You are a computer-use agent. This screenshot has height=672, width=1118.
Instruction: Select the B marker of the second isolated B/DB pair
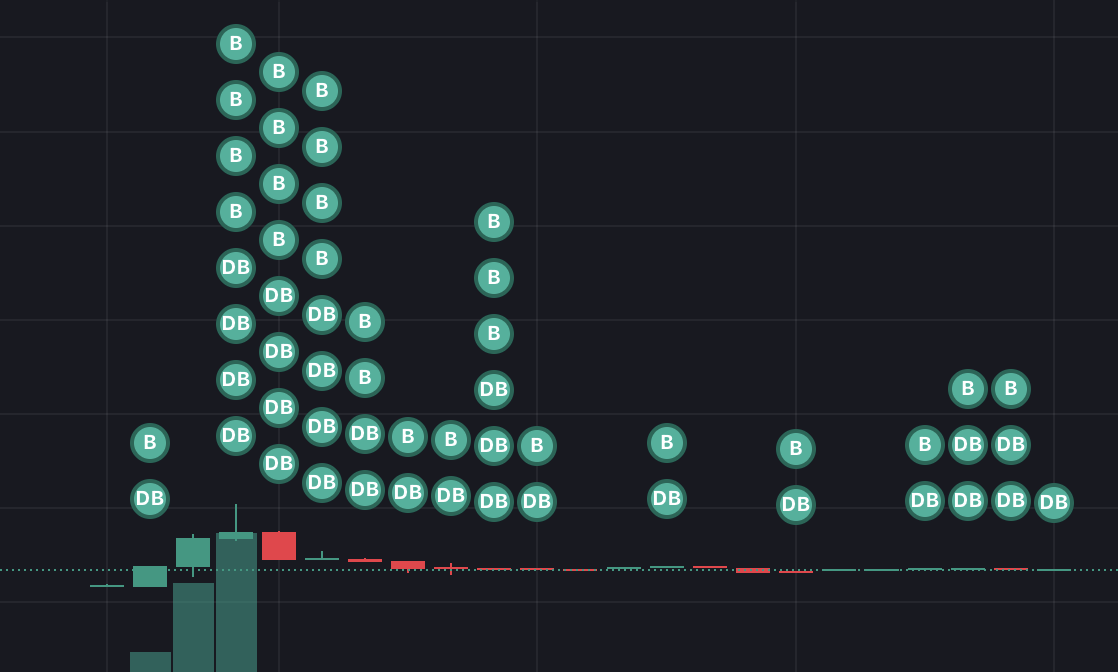pyautogui.click(x=796, y=449)
